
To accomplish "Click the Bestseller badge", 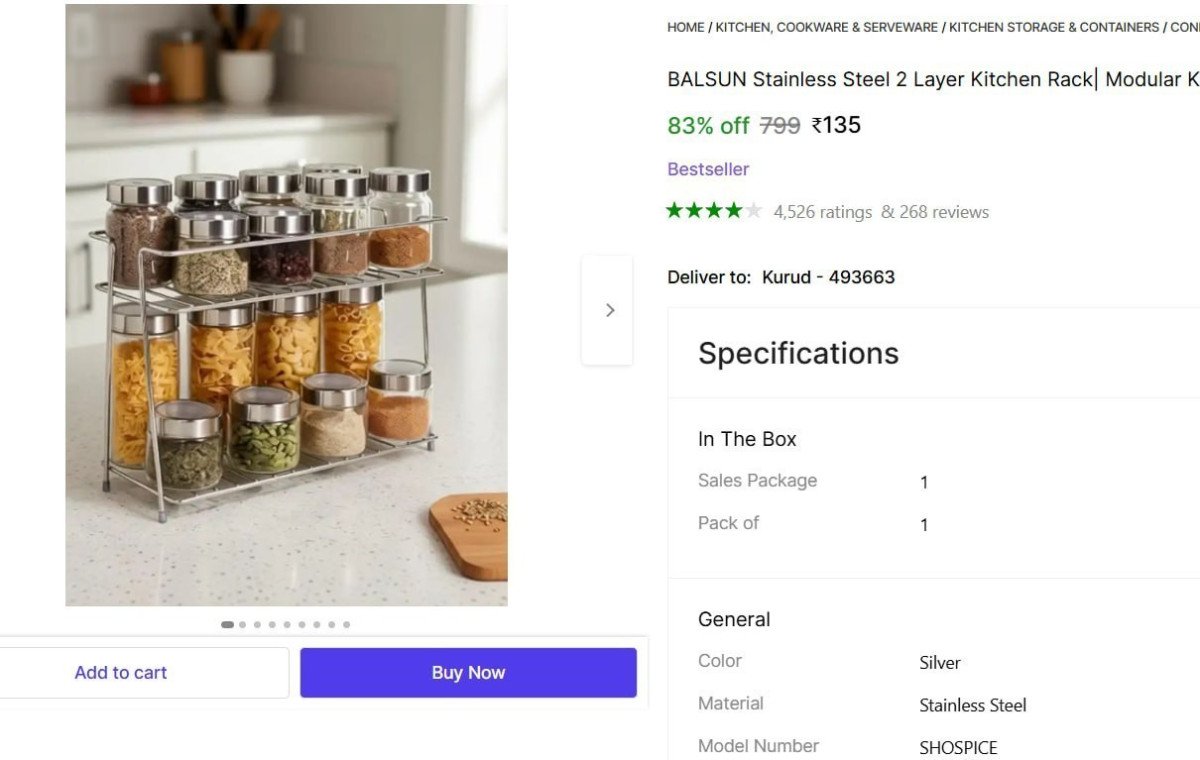I will 708,169.
